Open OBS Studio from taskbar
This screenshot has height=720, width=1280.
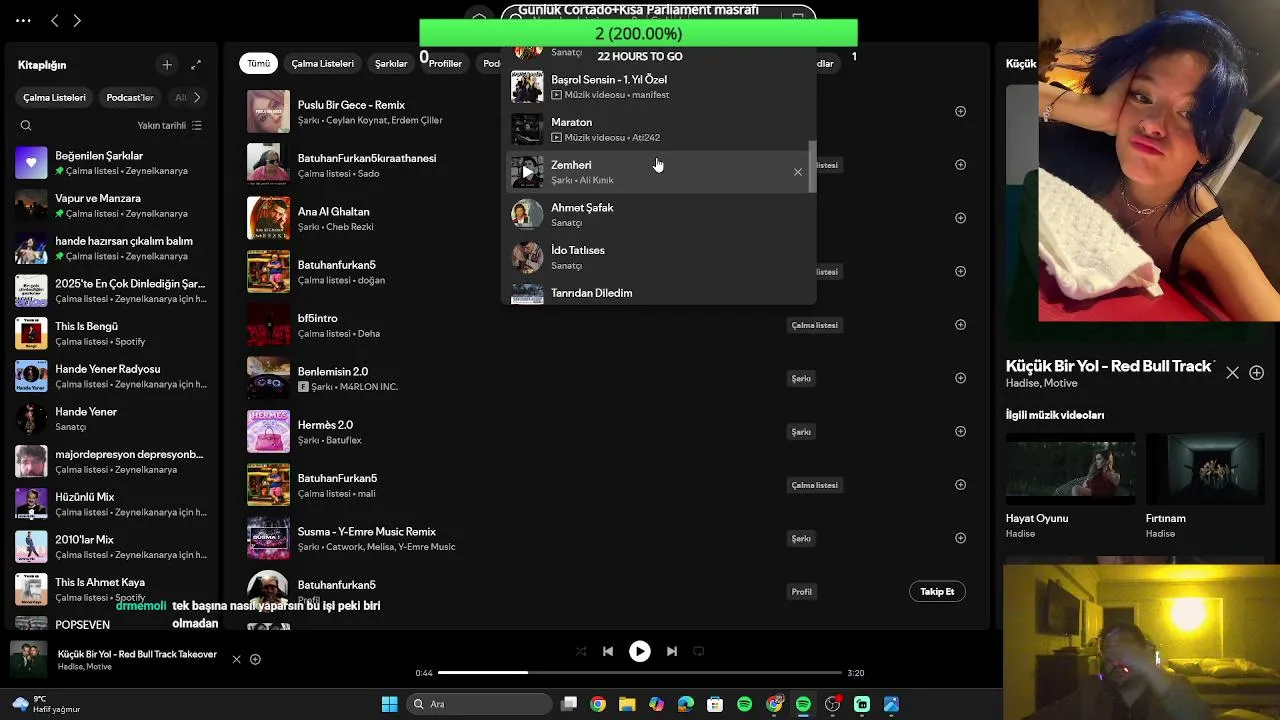(x=833, y=704)
